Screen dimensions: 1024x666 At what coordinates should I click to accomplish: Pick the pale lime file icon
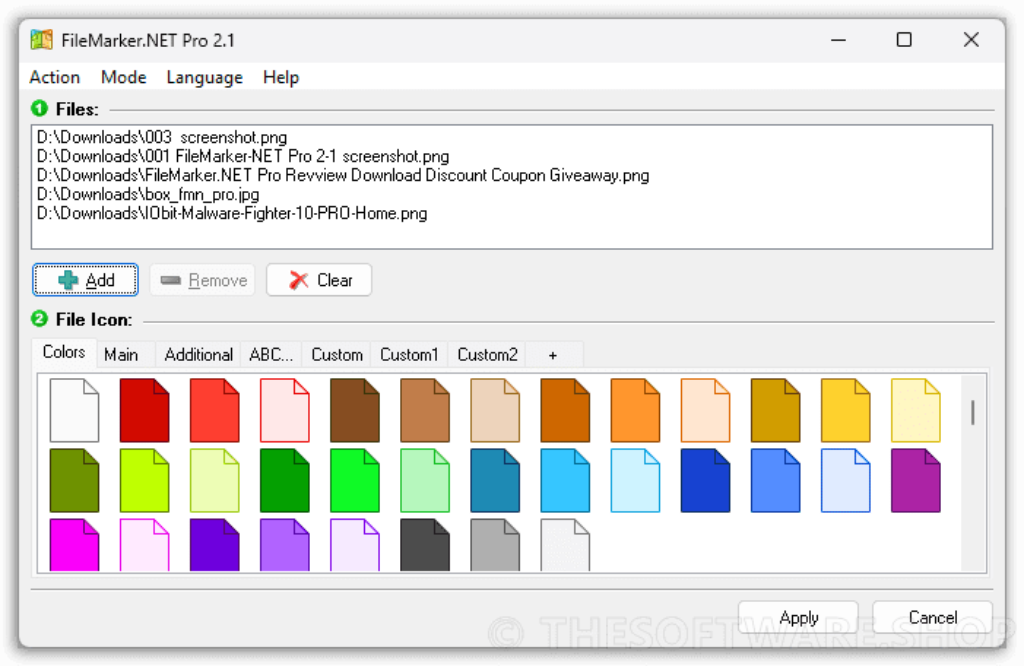click(215, 481)
